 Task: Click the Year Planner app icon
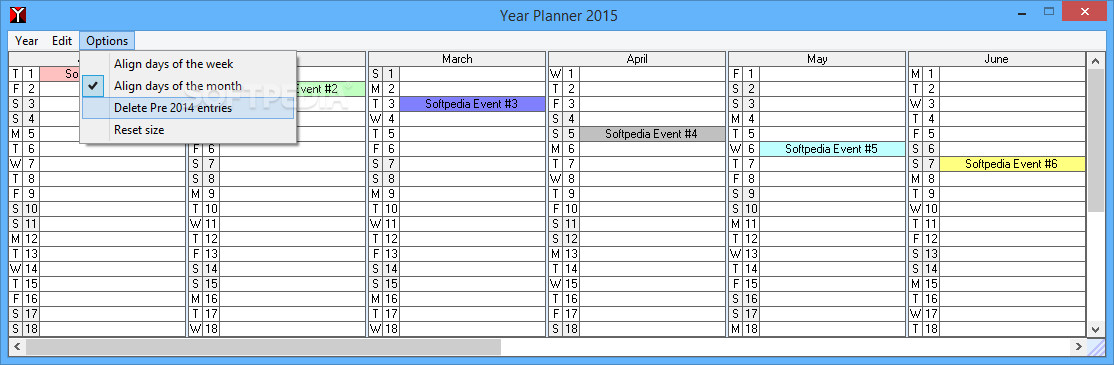(13, 13)
